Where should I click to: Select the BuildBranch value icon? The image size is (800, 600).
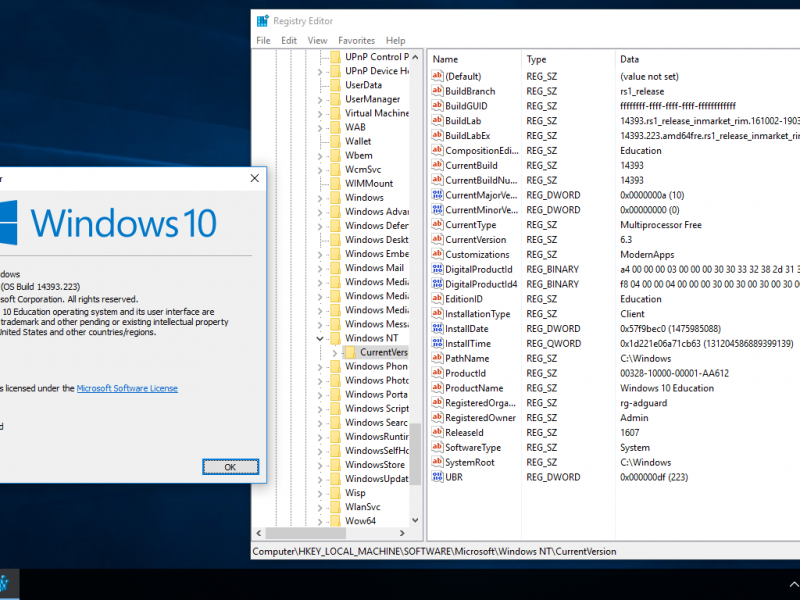(437, 91)
